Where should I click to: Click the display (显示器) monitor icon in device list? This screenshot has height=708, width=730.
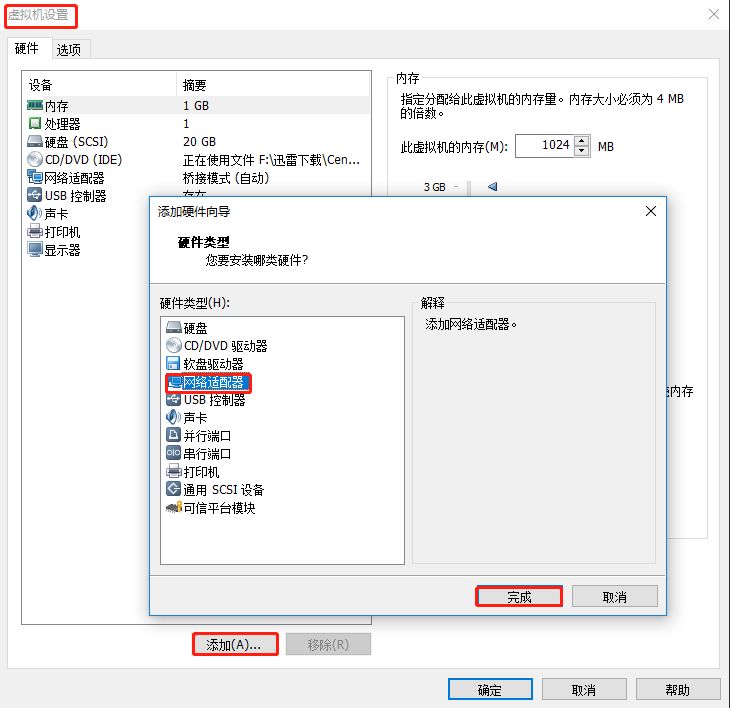click(x=35, y=249)
